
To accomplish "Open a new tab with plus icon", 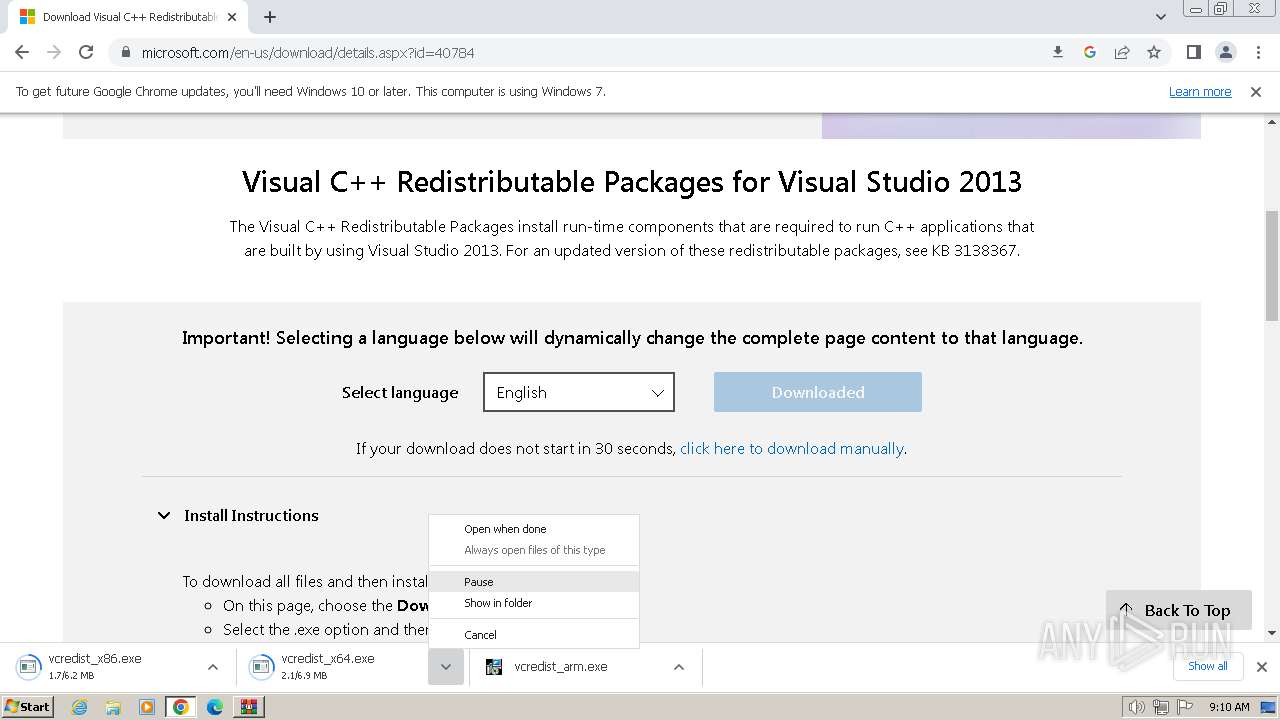I will 270,17.
